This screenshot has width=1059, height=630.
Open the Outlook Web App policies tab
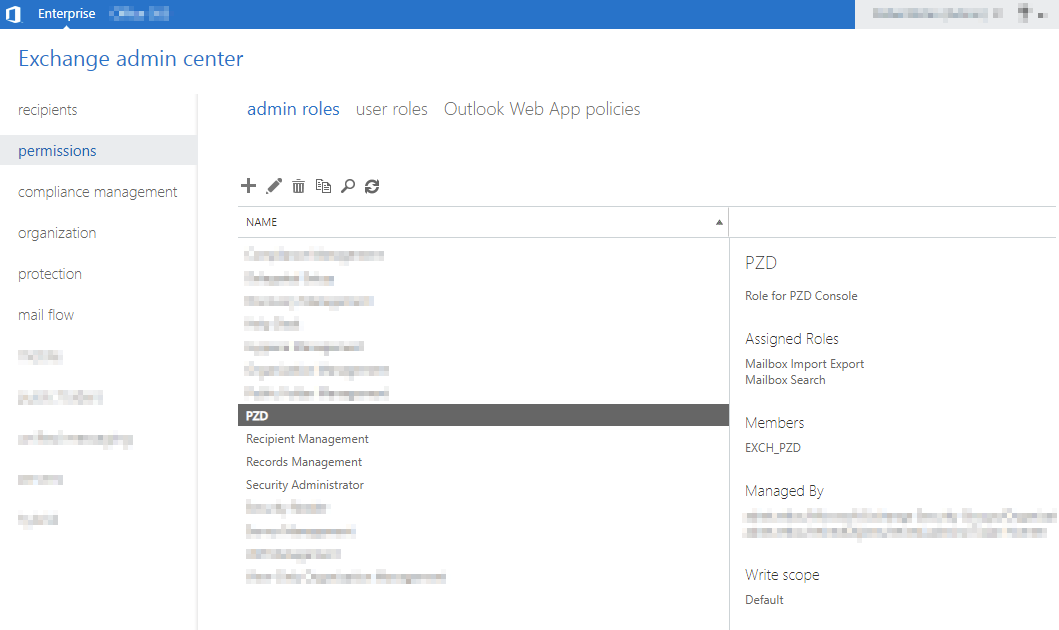[x=542, y=109]
